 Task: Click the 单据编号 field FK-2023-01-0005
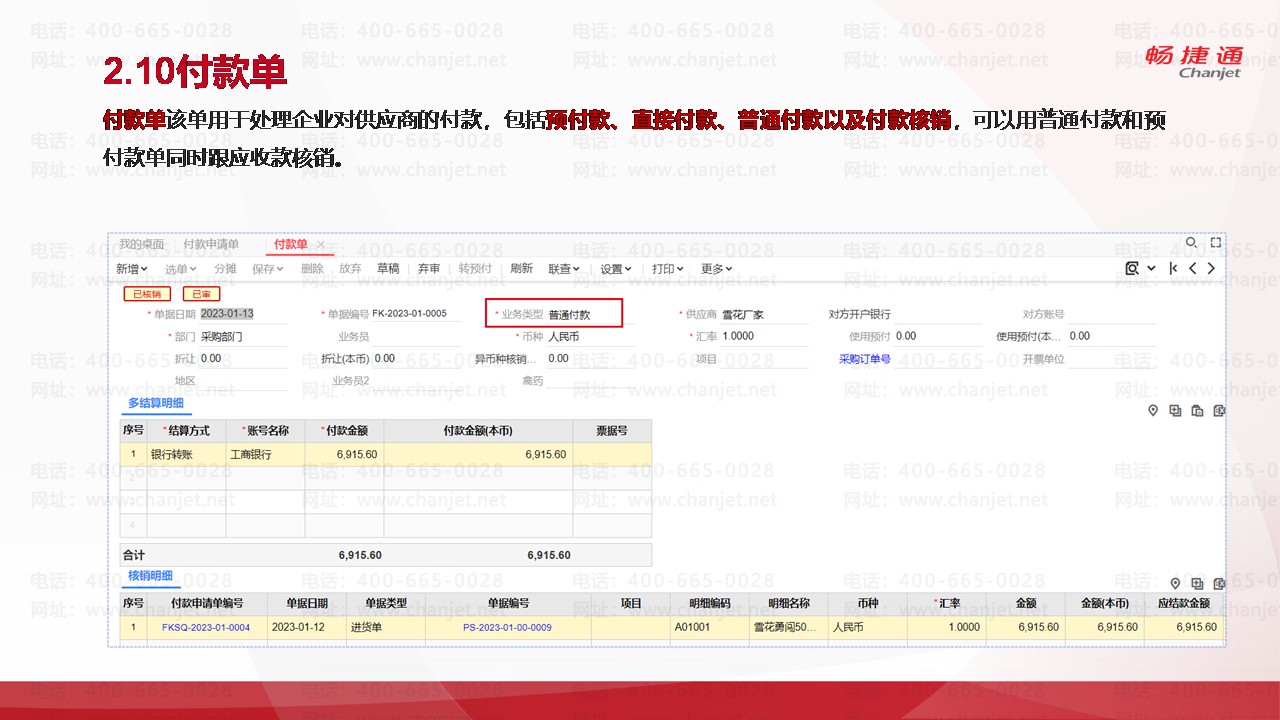tap(416, 314)
